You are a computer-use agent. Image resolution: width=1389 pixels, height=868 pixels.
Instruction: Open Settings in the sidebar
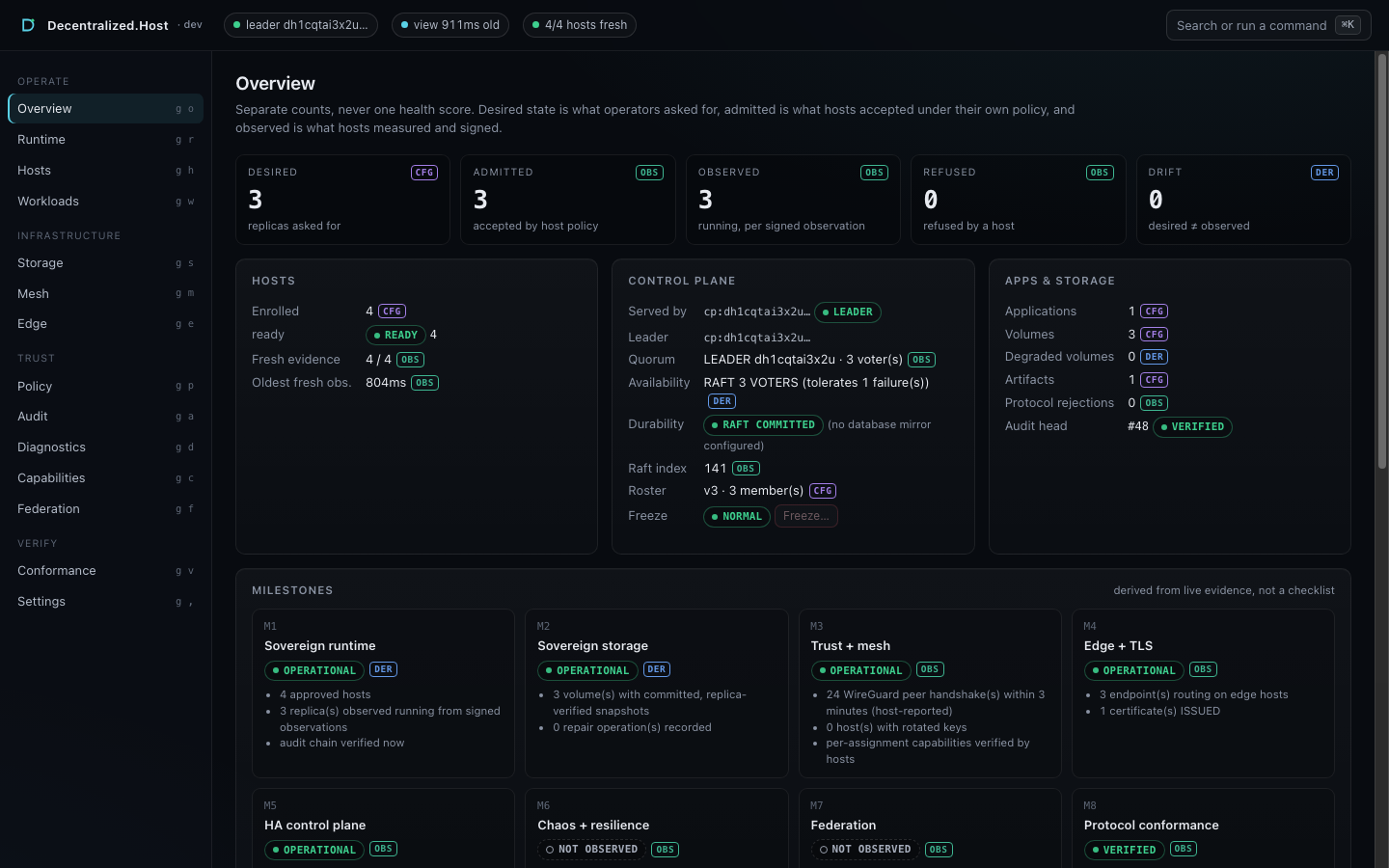click(x=106, y=602)
